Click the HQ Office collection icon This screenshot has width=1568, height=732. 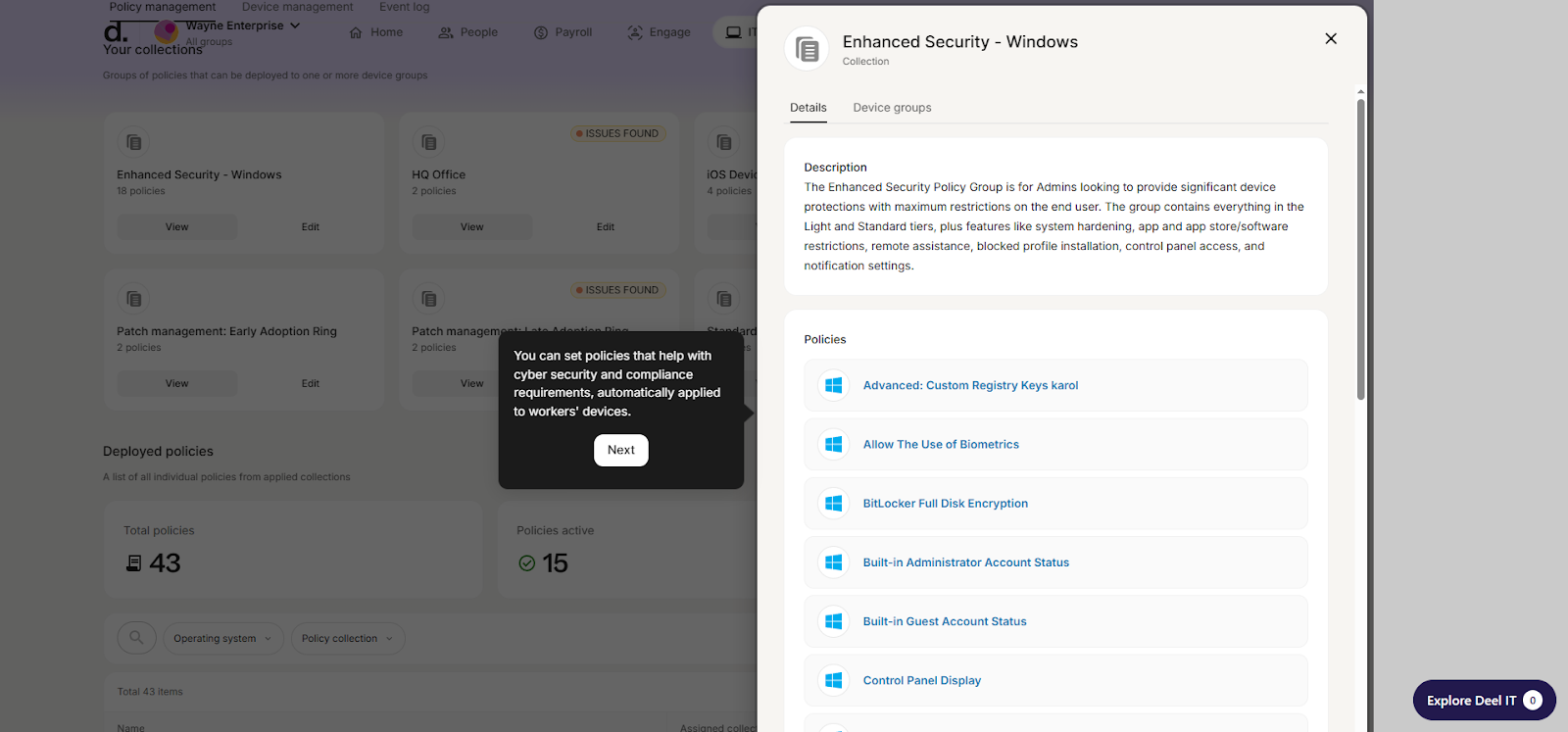pos(428,143)
